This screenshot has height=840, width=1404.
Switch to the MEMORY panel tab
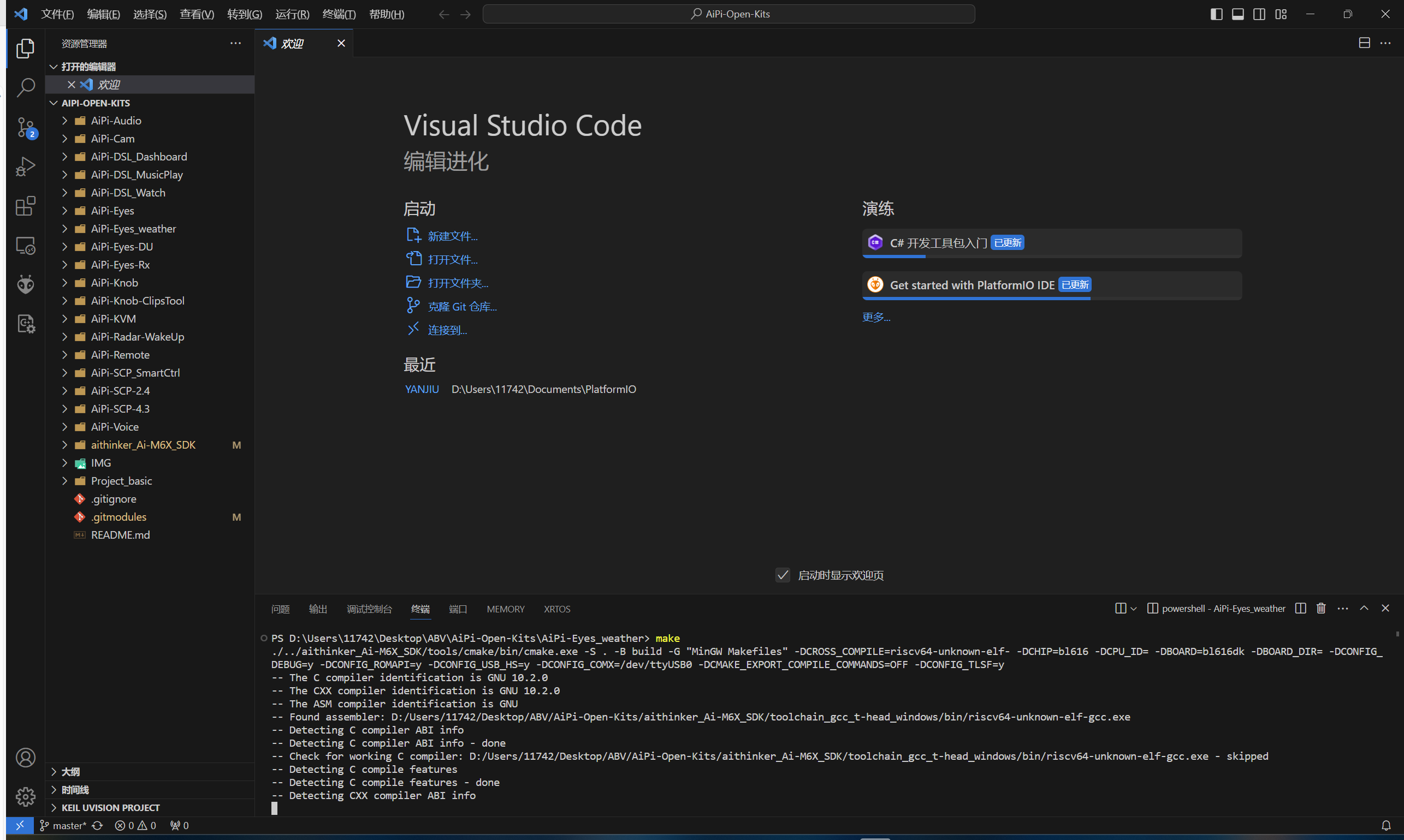[506, 609]
